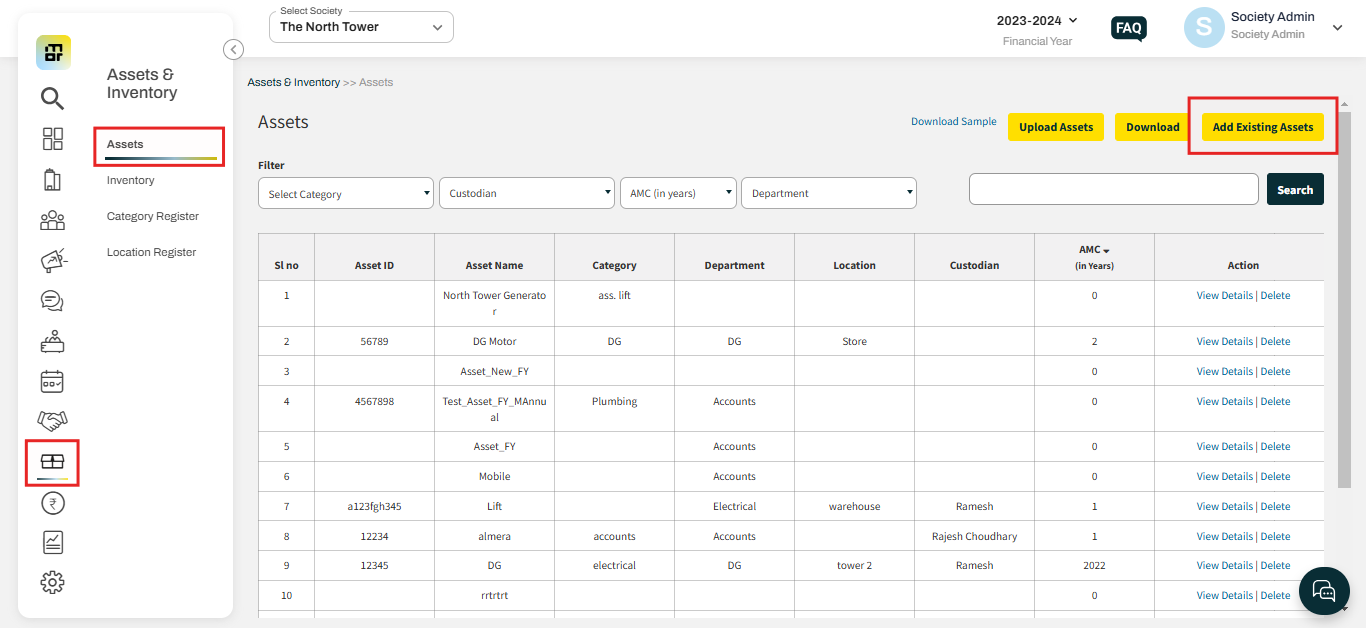Open the Select Category filter dropdown
The width and height of the screenshot is (1366, 628).
[x=345, y=194]
